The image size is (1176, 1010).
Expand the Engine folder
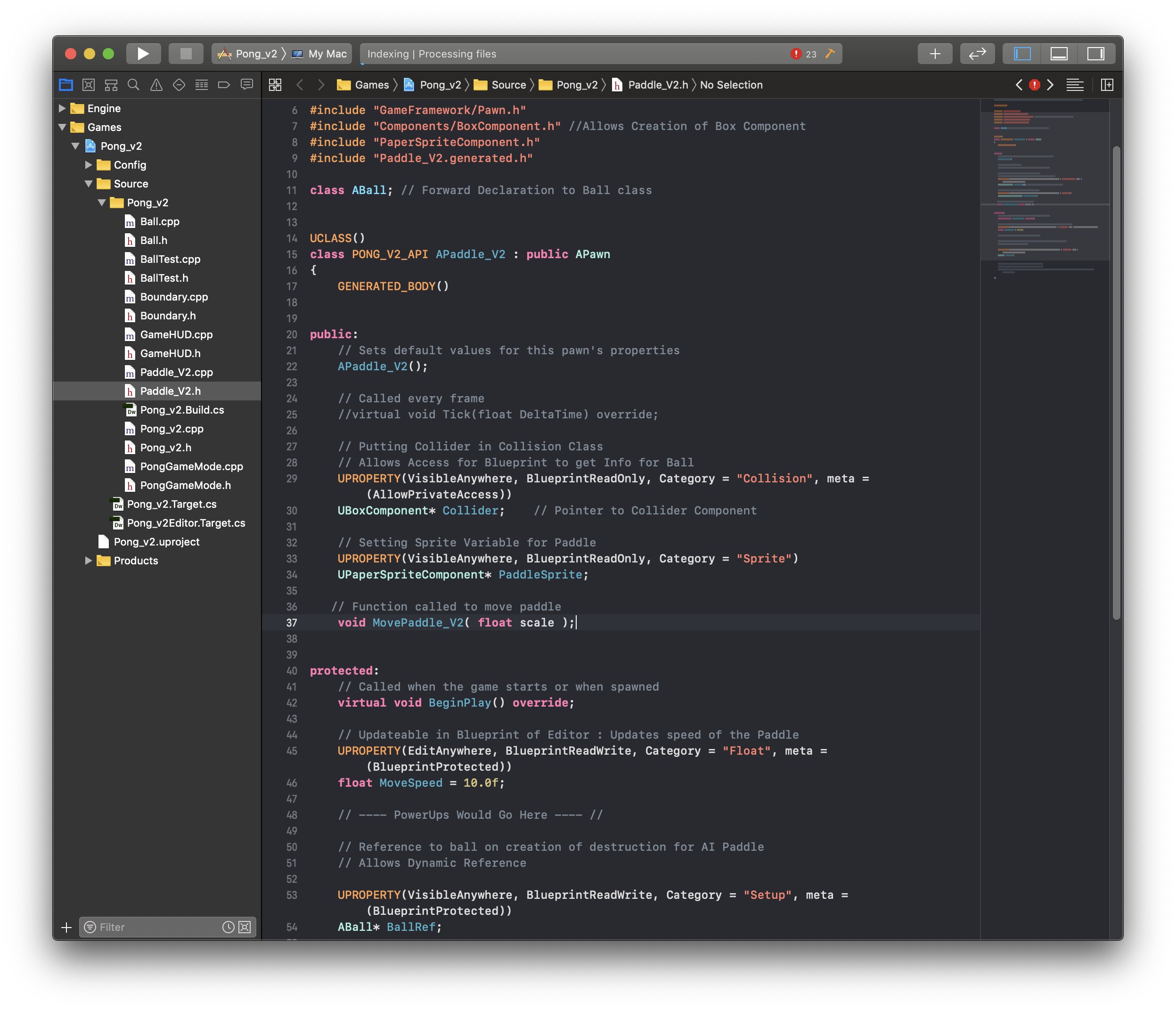click(x=63, y=108)
